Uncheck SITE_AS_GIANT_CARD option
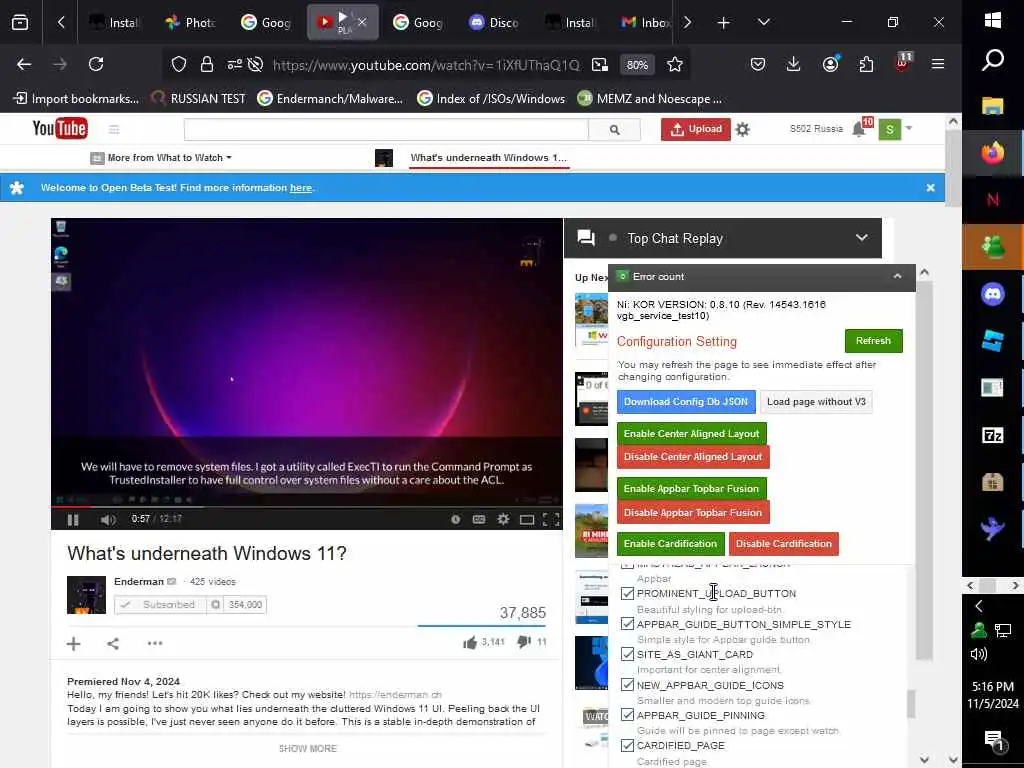This screenshot has width=1024, height=768. 627,654
